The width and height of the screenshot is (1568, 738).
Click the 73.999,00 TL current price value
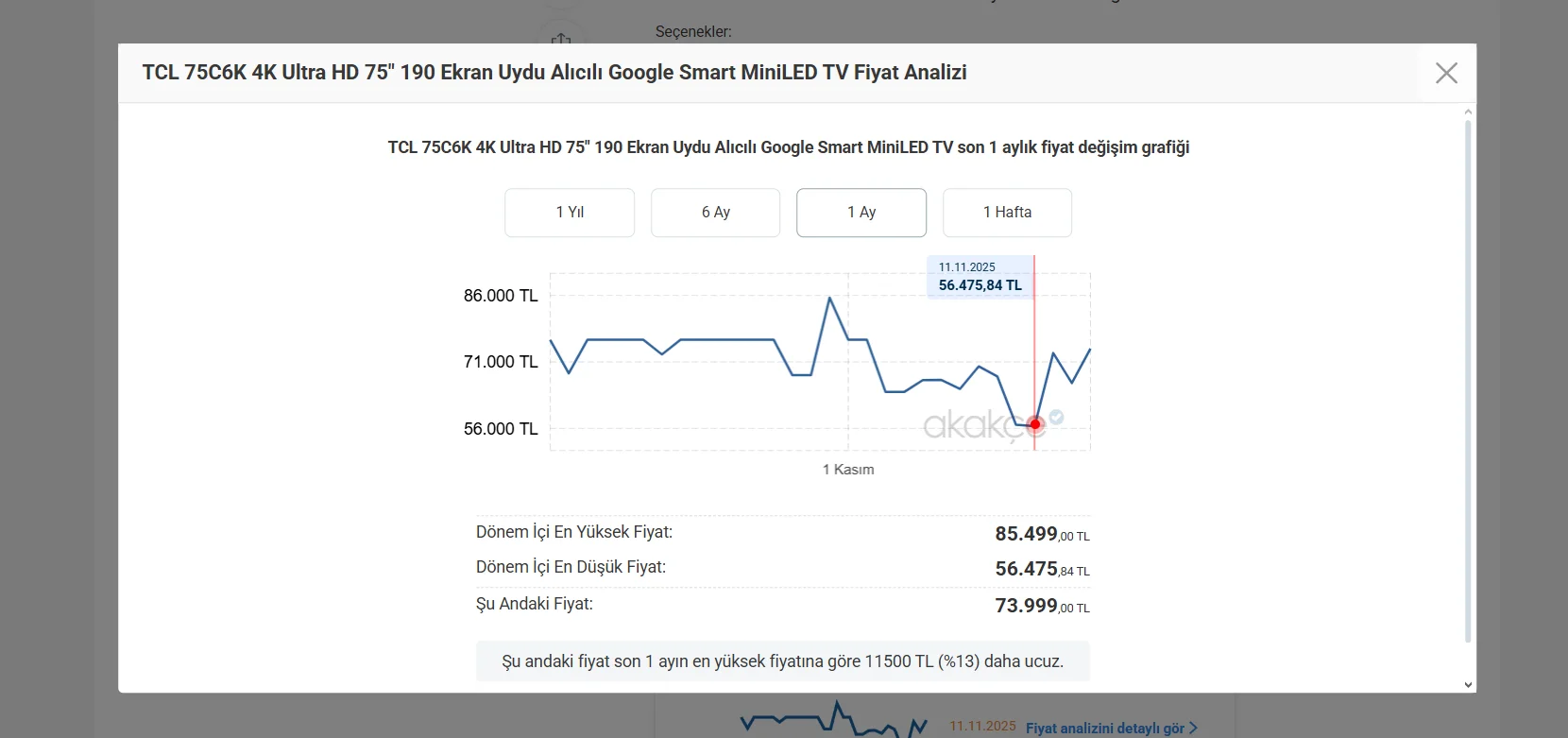(x=1041, y=606)
